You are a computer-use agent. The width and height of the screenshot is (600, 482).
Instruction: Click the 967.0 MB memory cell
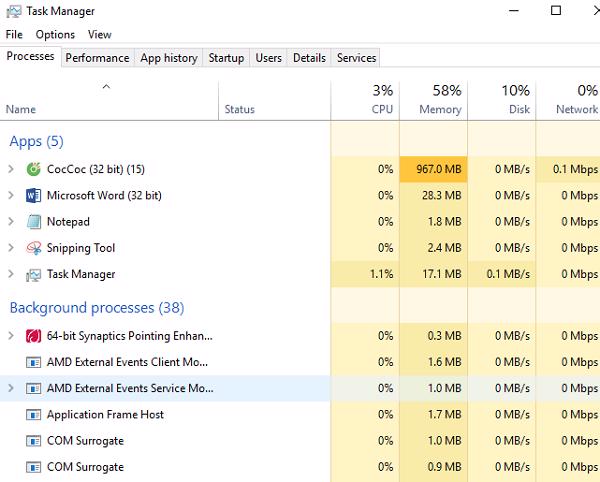(433, 169)
